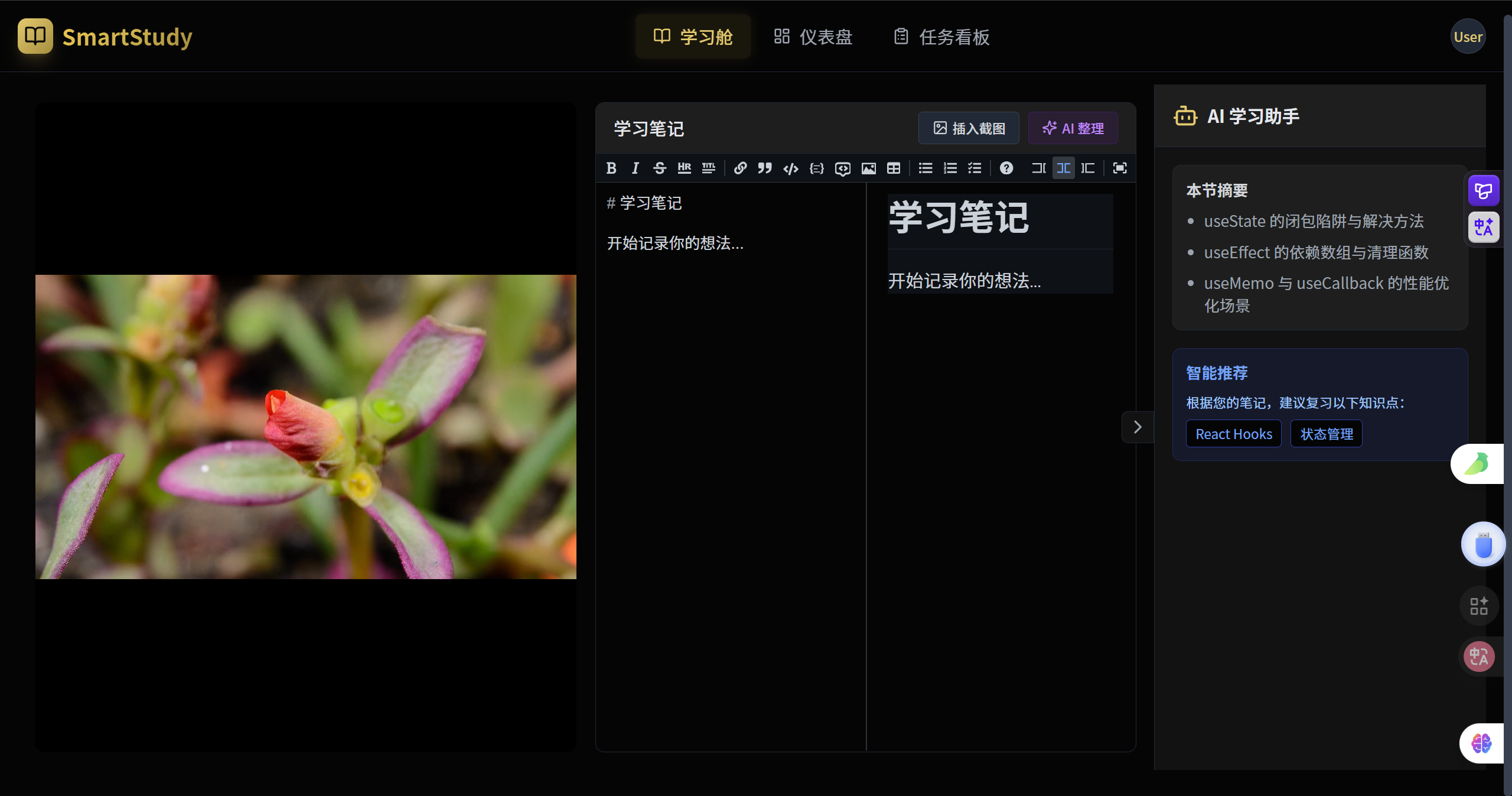Image resolution: width=1512 pixels, height=796 pixels.
Task: Insert a table into the note
Action: coord(894,168)
